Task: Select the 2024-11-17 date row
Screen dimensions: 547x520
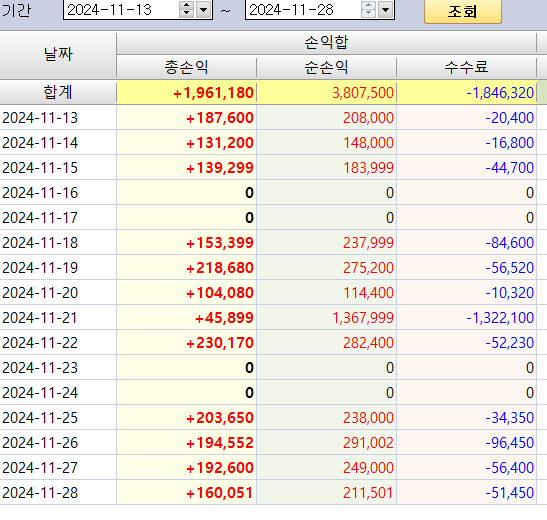Action: tap(58, 218)
